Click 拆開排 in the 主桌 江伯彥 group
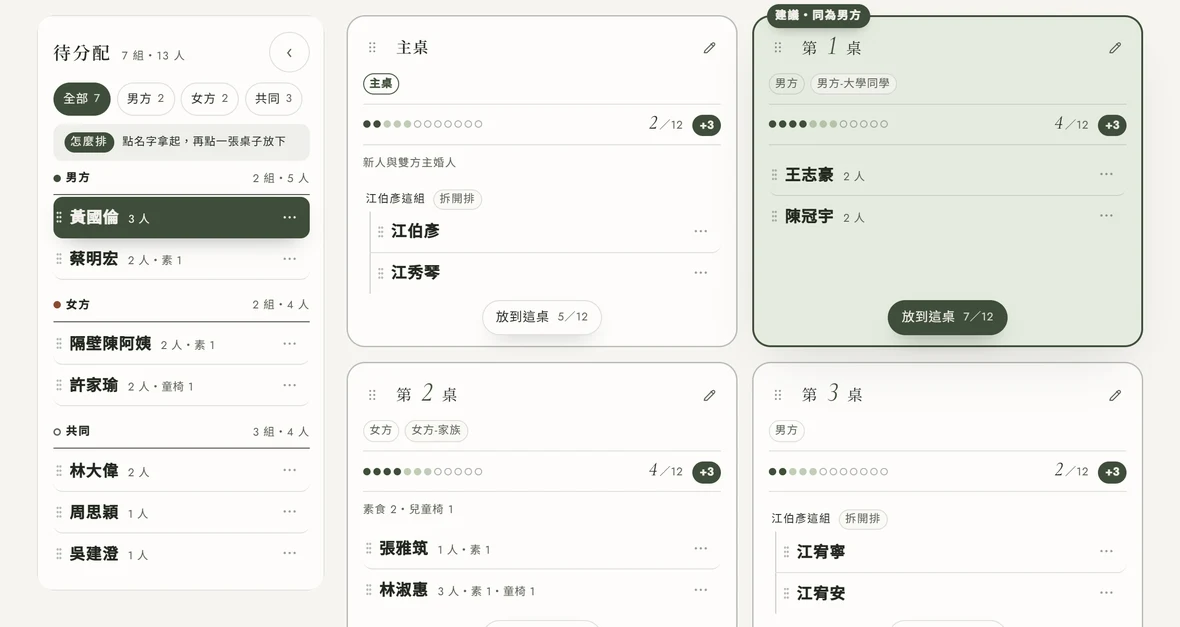 [458, 199]
